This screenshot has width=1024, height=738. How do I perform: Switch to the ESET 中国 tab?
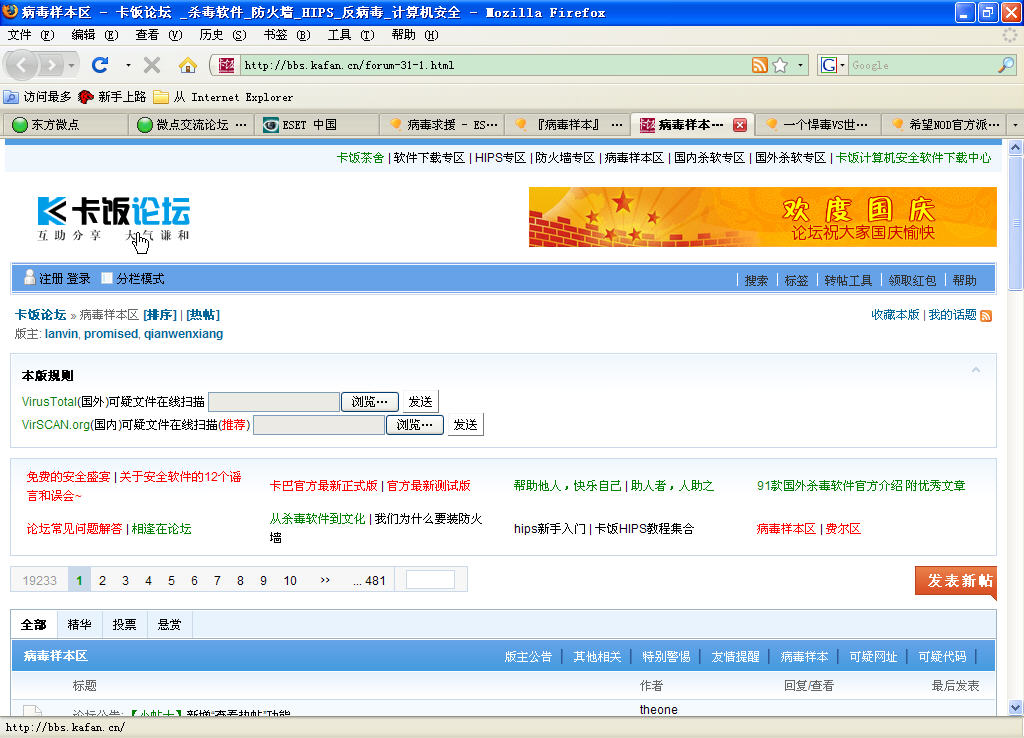[317, 125]
